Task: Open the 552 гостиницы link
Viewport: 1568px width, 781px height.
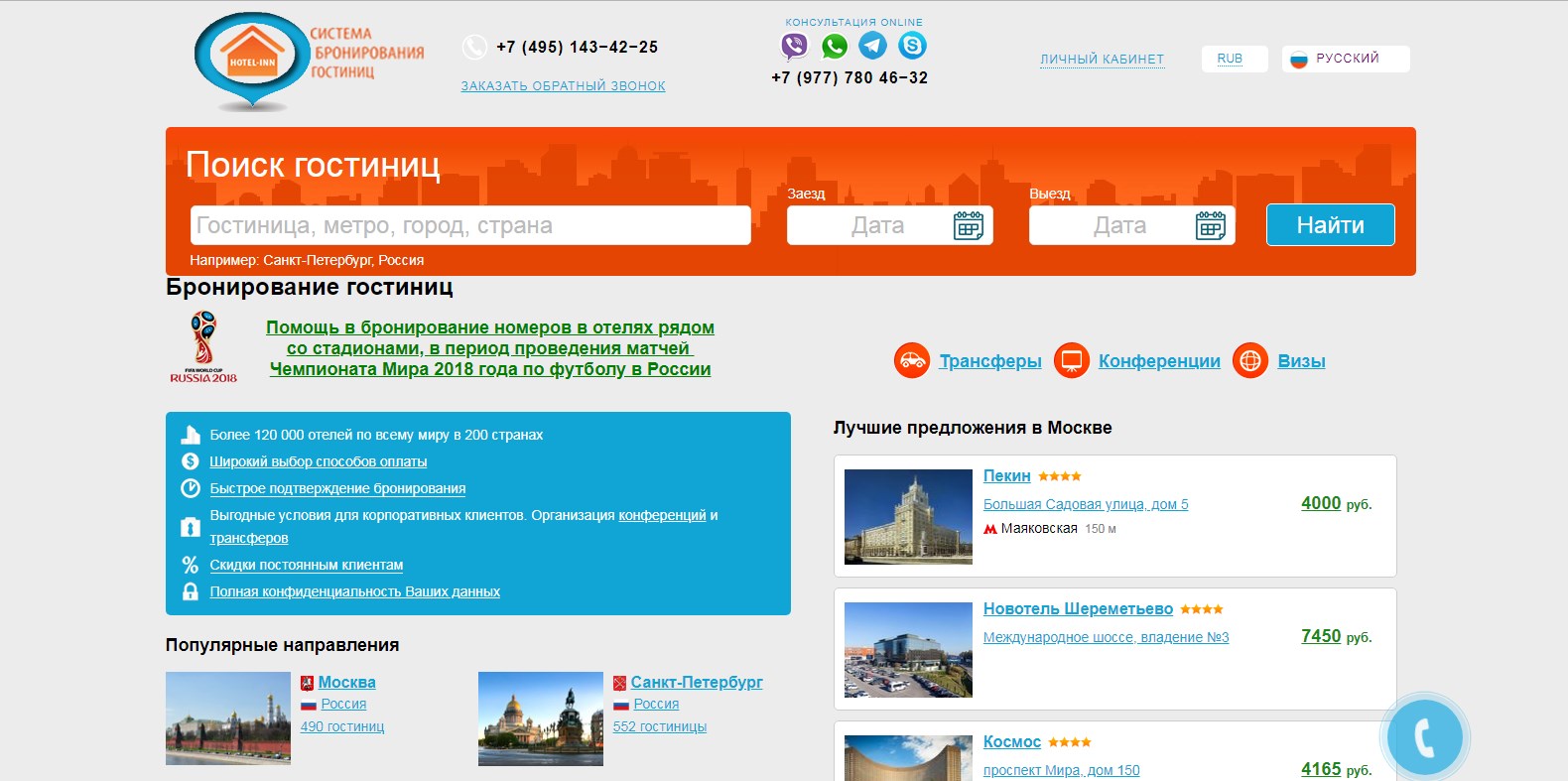Action: click(x=660, y=726)
